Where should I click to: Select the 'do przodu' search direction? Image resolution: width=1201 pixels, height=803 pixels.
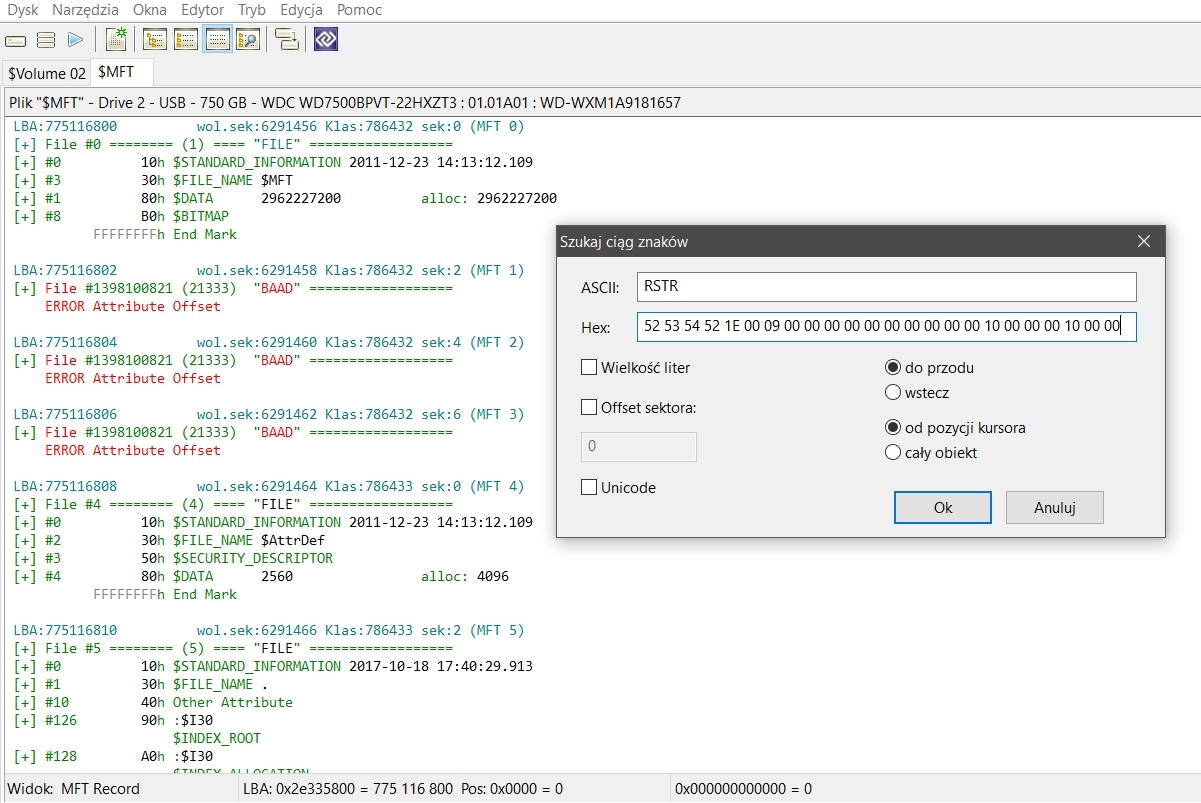click(893, 367)
